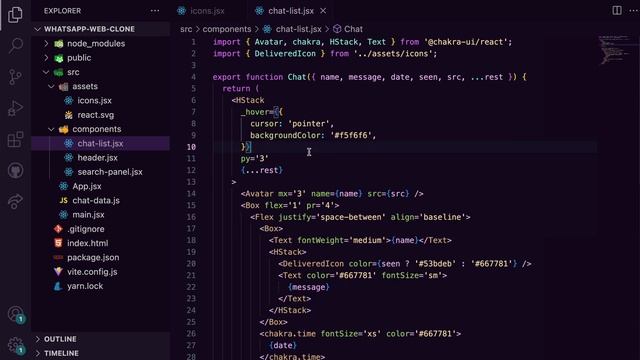Viewport: 640px width, 360px height.
Task: Click the DeliveredIcon import name
Action: (x=285, y=54)
